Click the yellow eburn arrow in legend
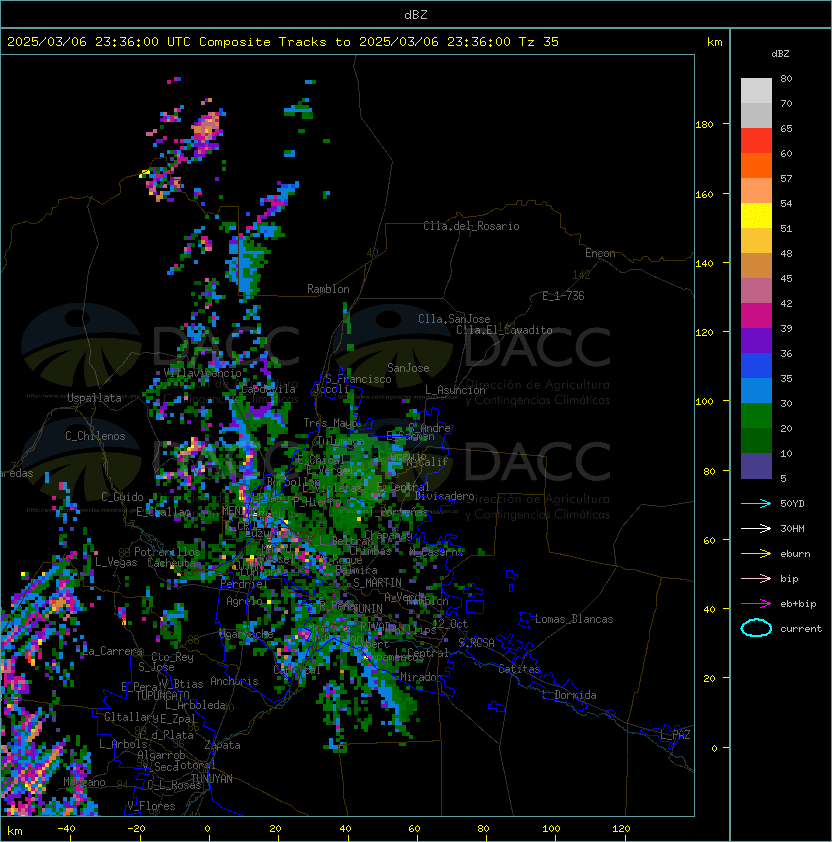 (756, 554)
